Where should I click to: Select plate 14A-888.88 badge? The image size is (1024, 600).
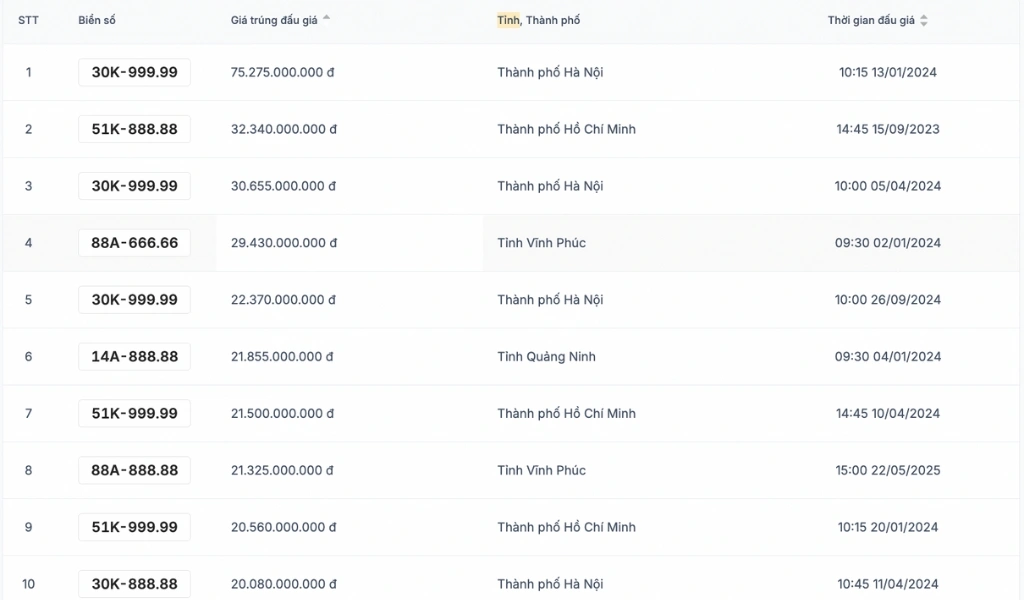click(135, 356)
